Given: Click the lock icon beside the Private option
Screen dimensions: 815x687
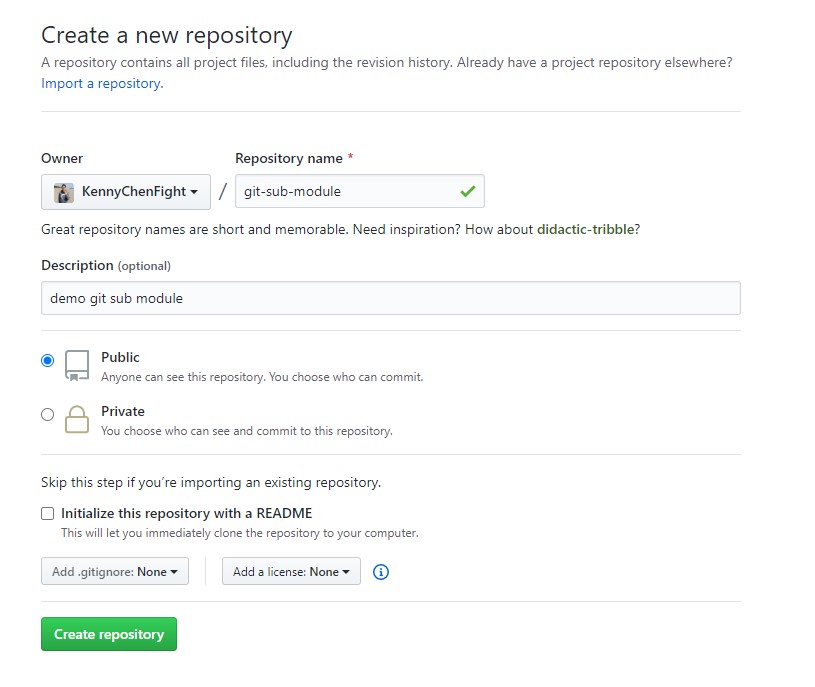Looking at the screenshot, I should pyautogui.click(x=76, y=420).
